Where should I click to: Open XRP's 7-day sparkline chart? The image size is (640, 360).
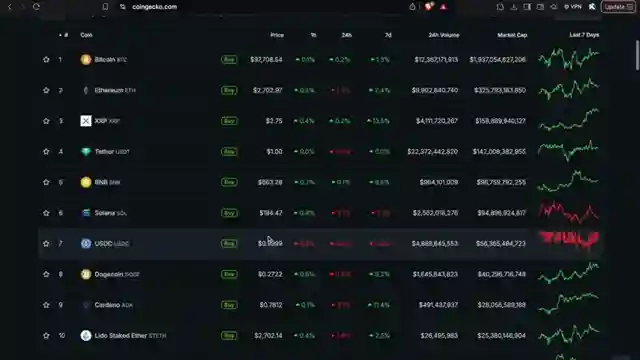pyautogui.click(x=569, y=120)
